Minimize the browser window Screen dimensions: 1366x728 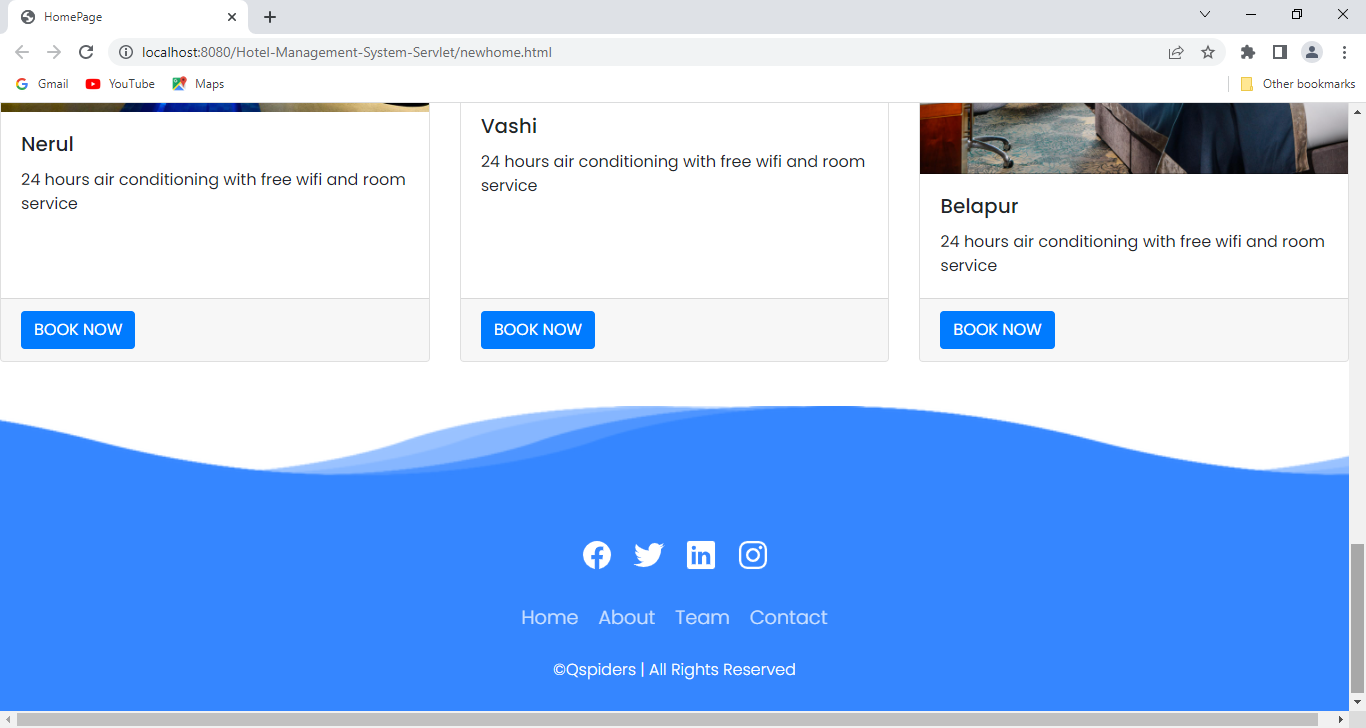coord(1251,14)
